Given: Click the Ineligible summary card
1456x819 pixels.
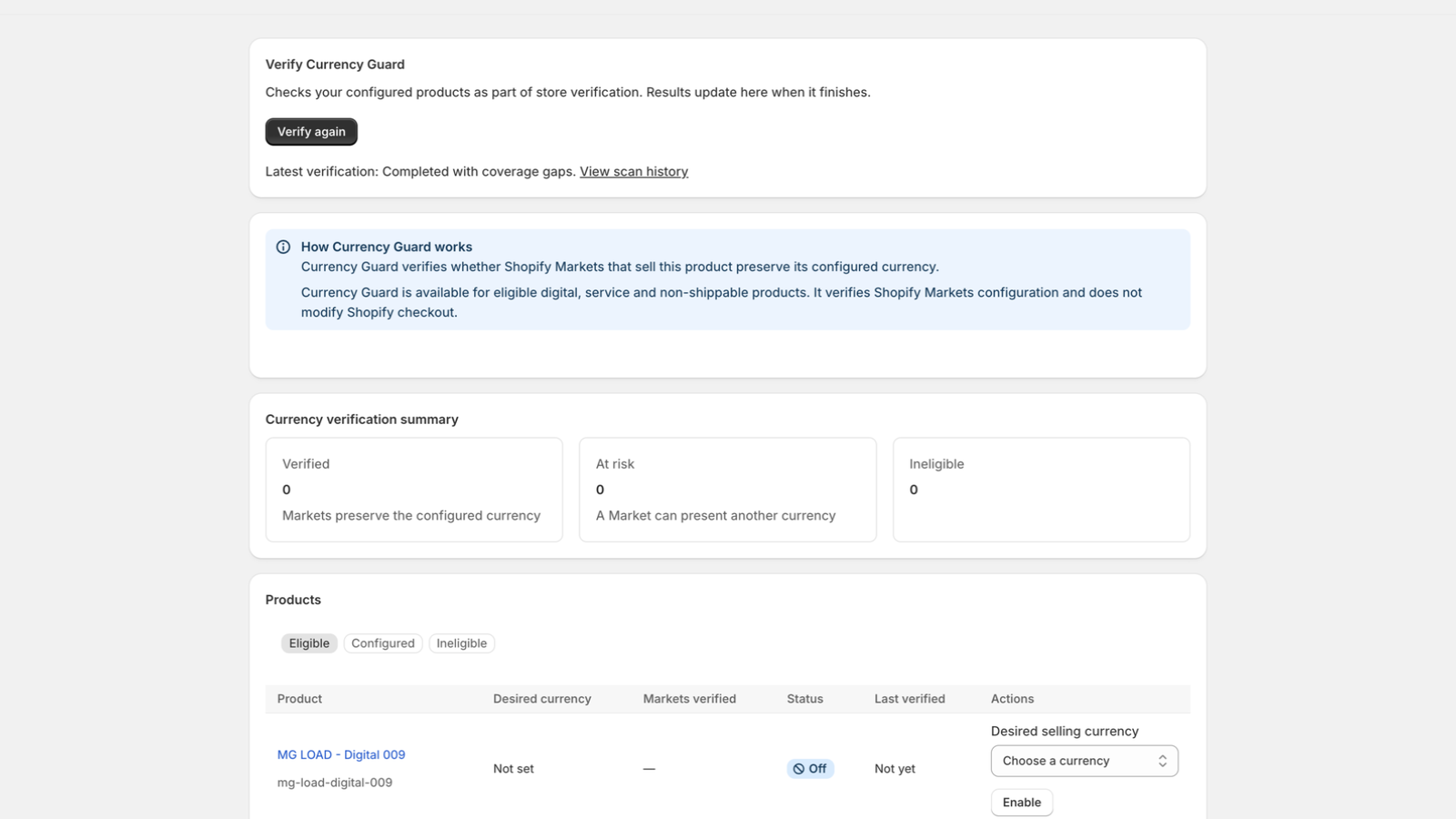Looking at the screenshot, I should pos(1041,490).
